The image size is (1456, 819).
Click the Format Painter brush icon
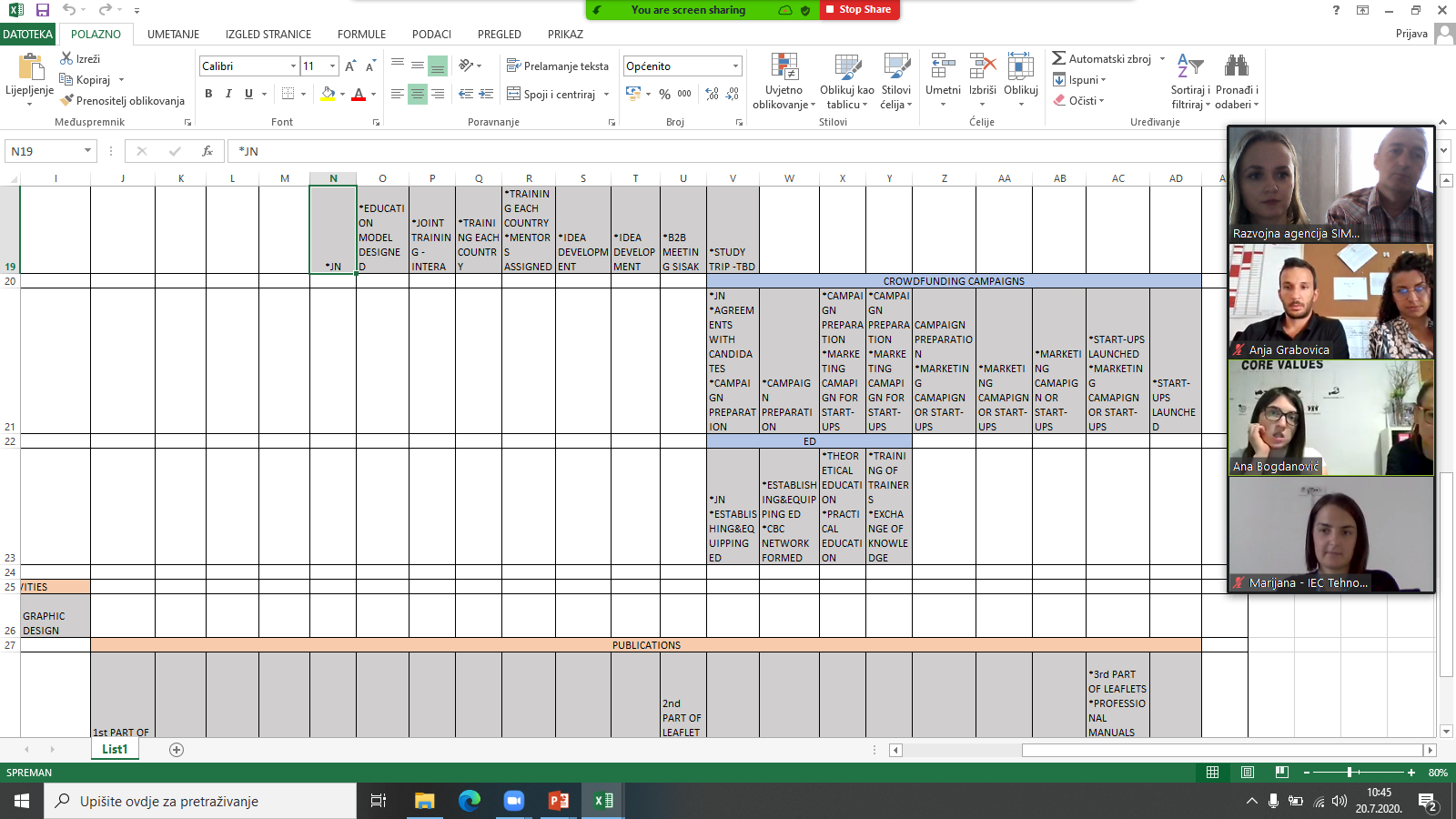pos(66,101)
